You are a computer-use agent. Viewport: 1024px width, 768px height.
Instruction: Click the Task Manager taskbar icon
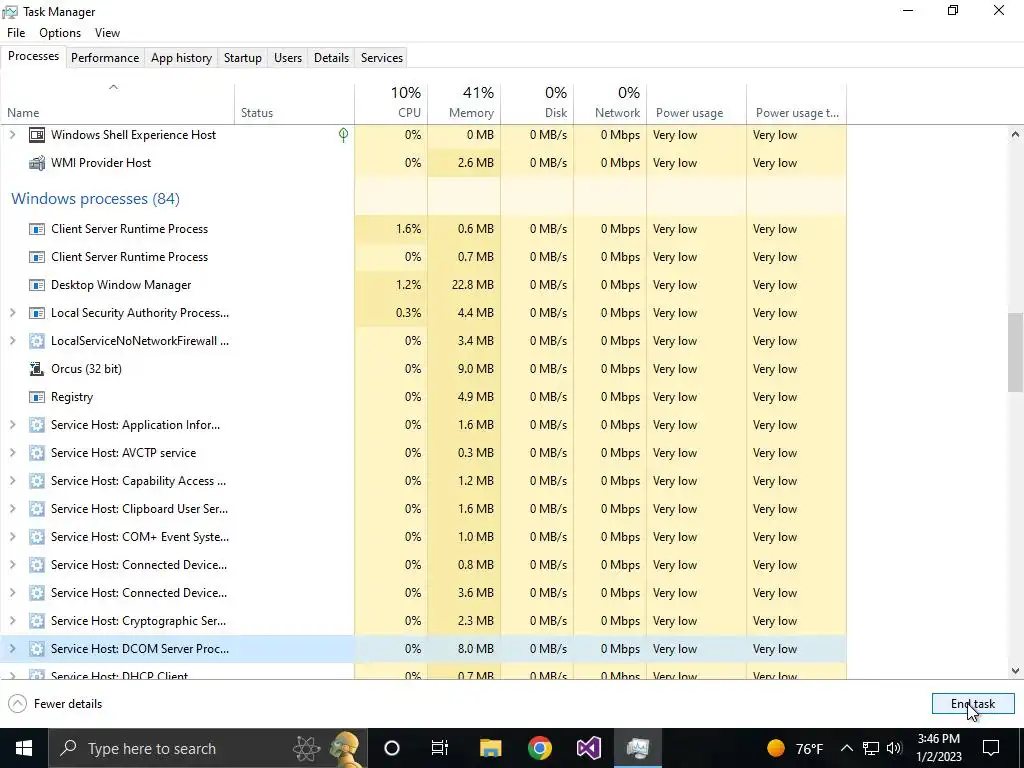[x=637, y=748]
